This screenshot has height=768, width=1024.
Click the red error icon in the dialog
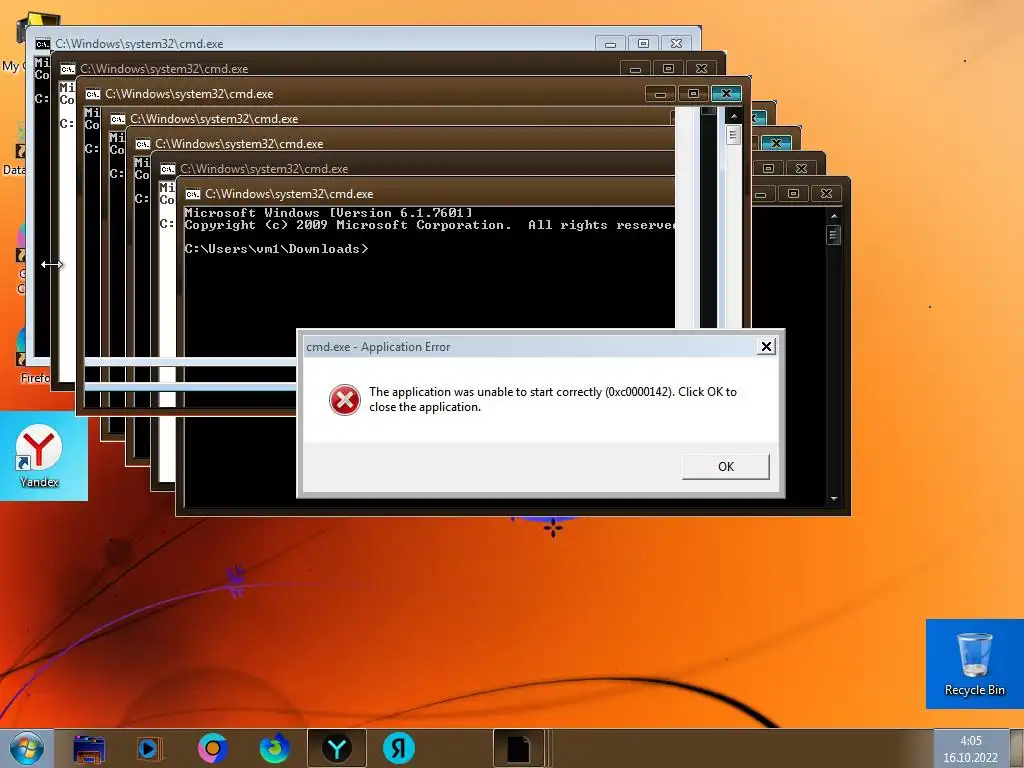pyautogui.click(x=344, y=400)
